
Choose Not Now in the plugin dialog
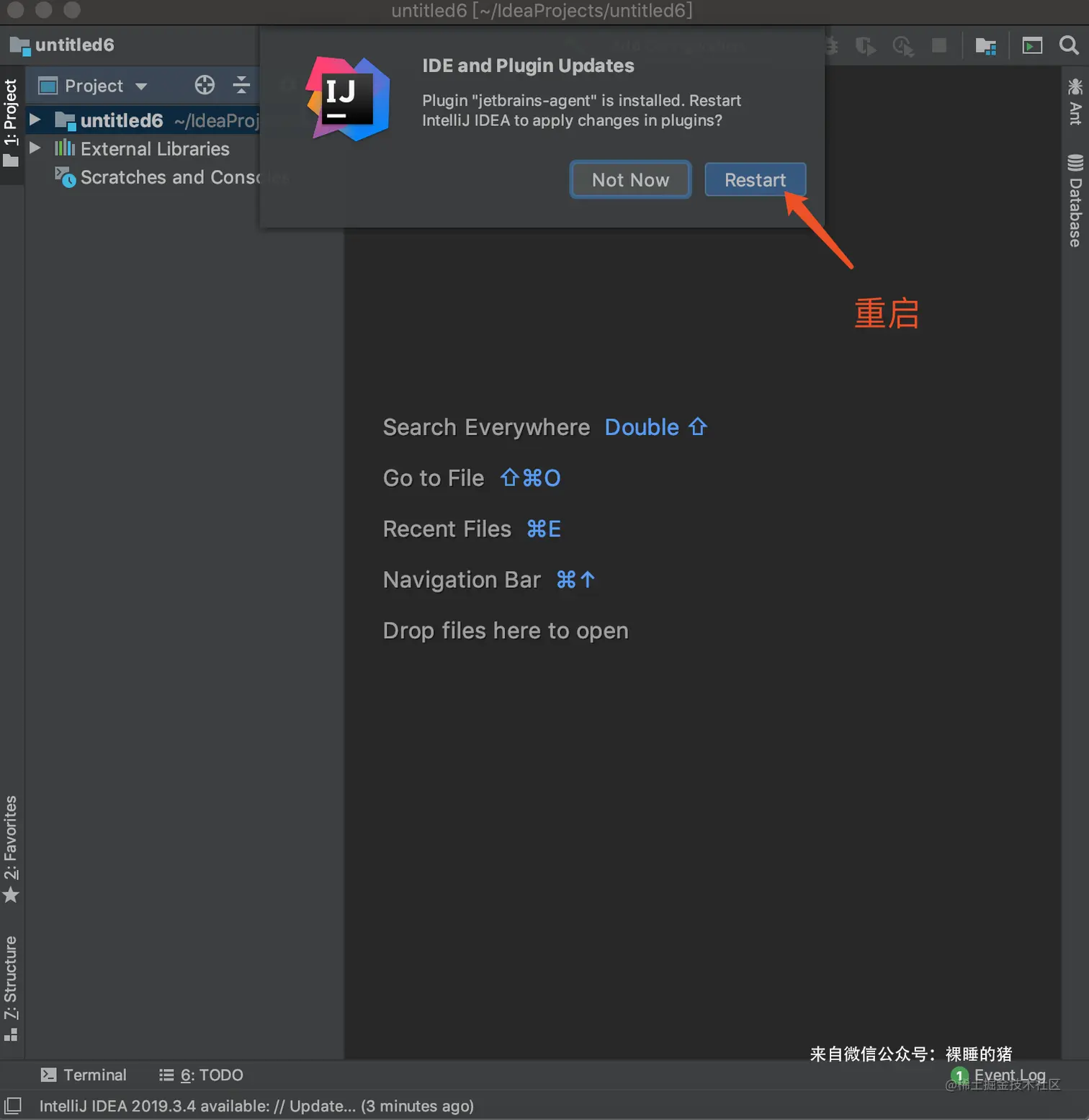[x=630, y=179]
